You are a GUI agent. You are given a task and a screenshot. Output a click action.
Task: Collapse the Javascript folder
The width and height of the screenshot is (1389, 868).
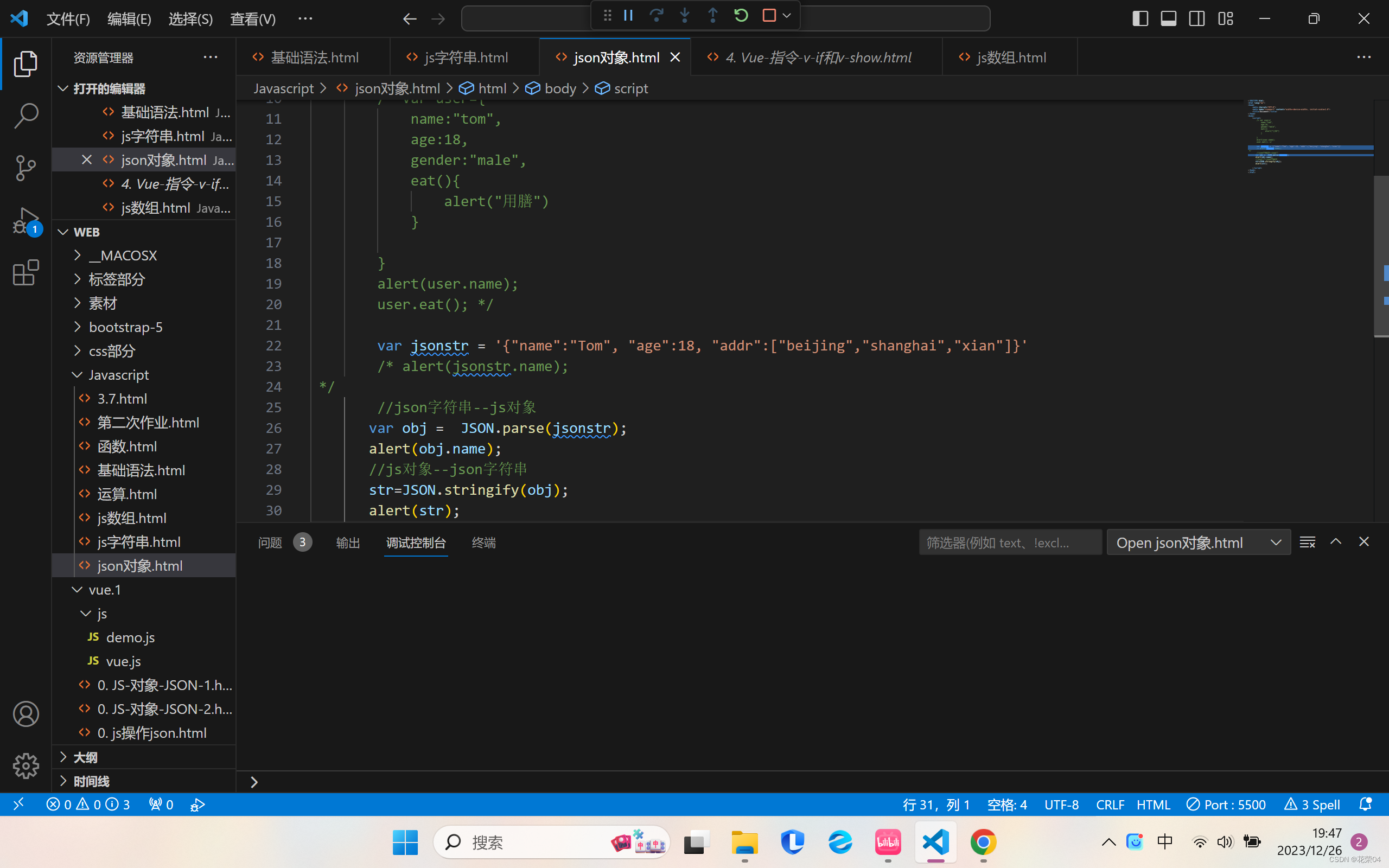coord(118,375)
